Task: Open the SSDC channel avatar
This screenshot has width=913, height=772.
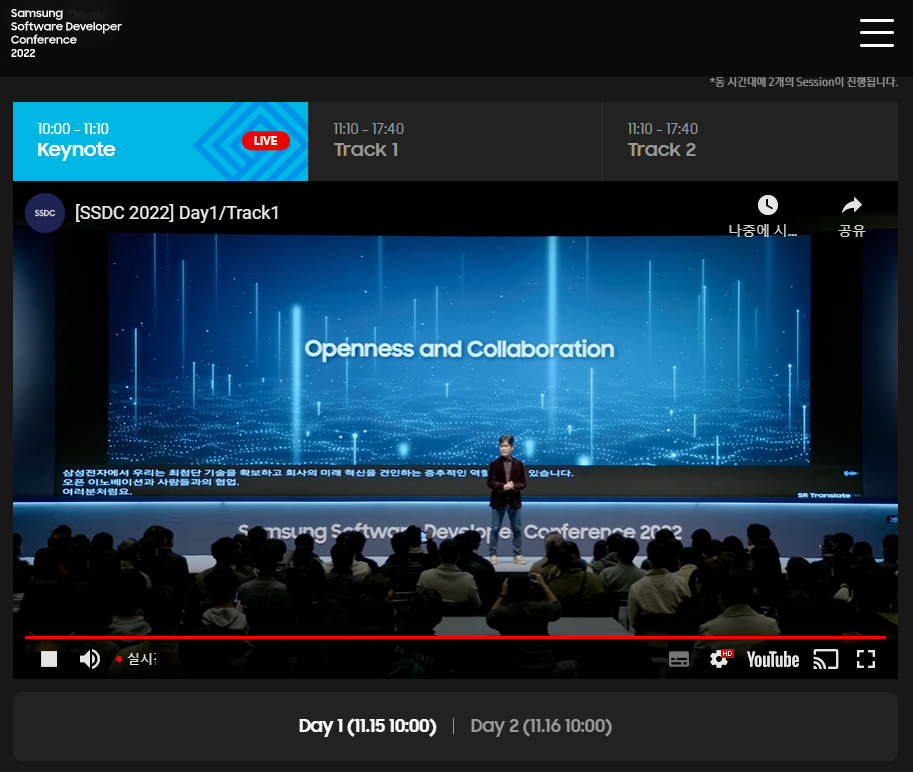Action: [x=45, y=213]
